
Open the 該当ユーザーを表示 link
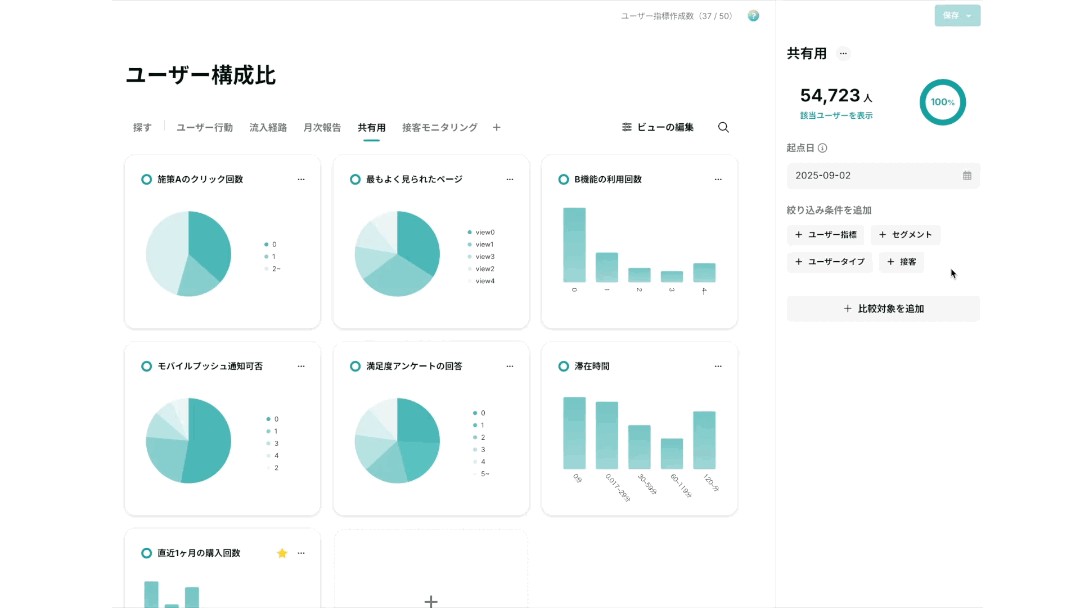(x=836, y=116)
